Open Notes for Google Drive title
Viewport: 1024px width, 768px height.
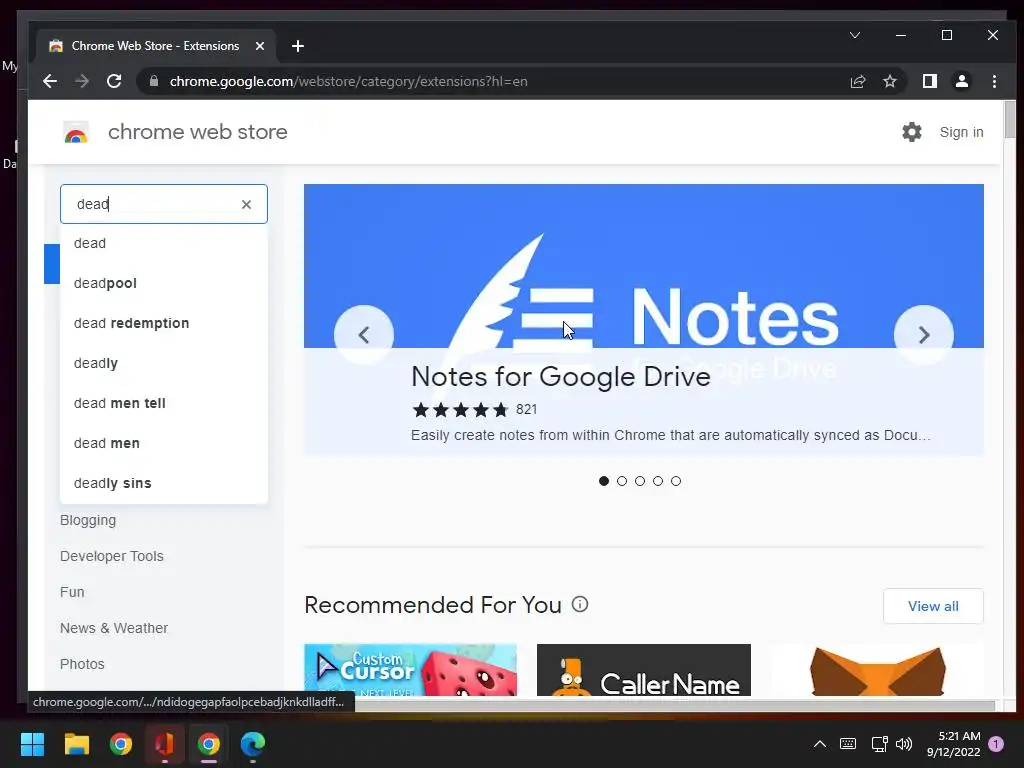click(560, 377)
